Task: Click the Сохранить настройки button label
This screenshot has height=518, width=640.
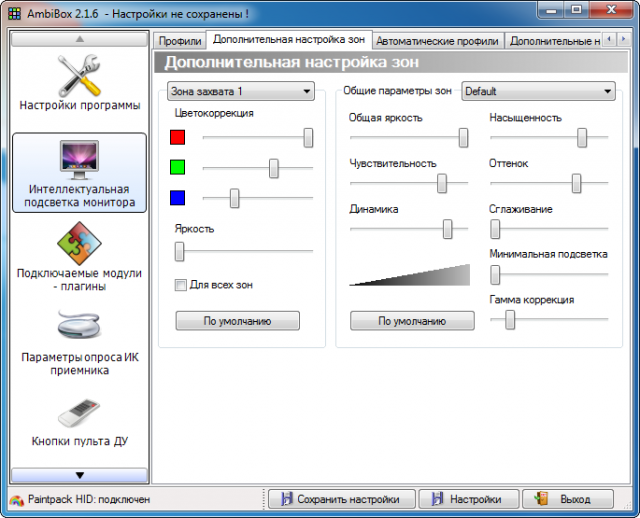Action: [x=348, y=499]
